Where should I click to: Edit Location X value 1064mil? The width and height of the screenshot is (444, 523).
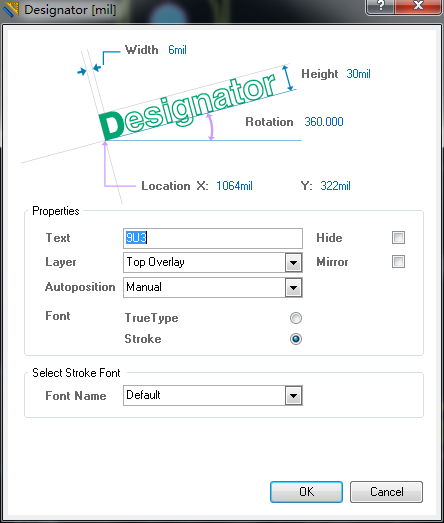234,186
